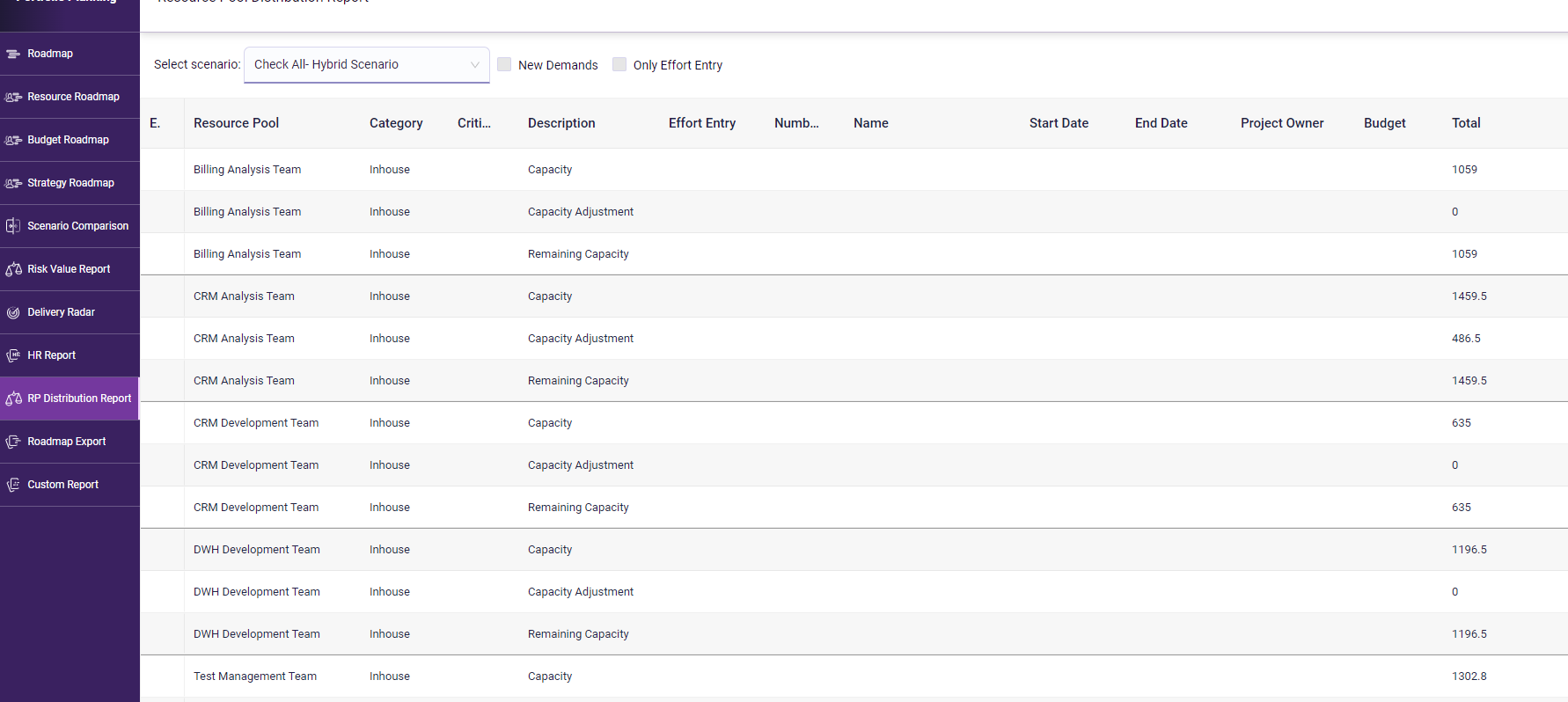Click the Roadmap sidebar icon
1568x702 pixels.
click(x=13, y=54)
